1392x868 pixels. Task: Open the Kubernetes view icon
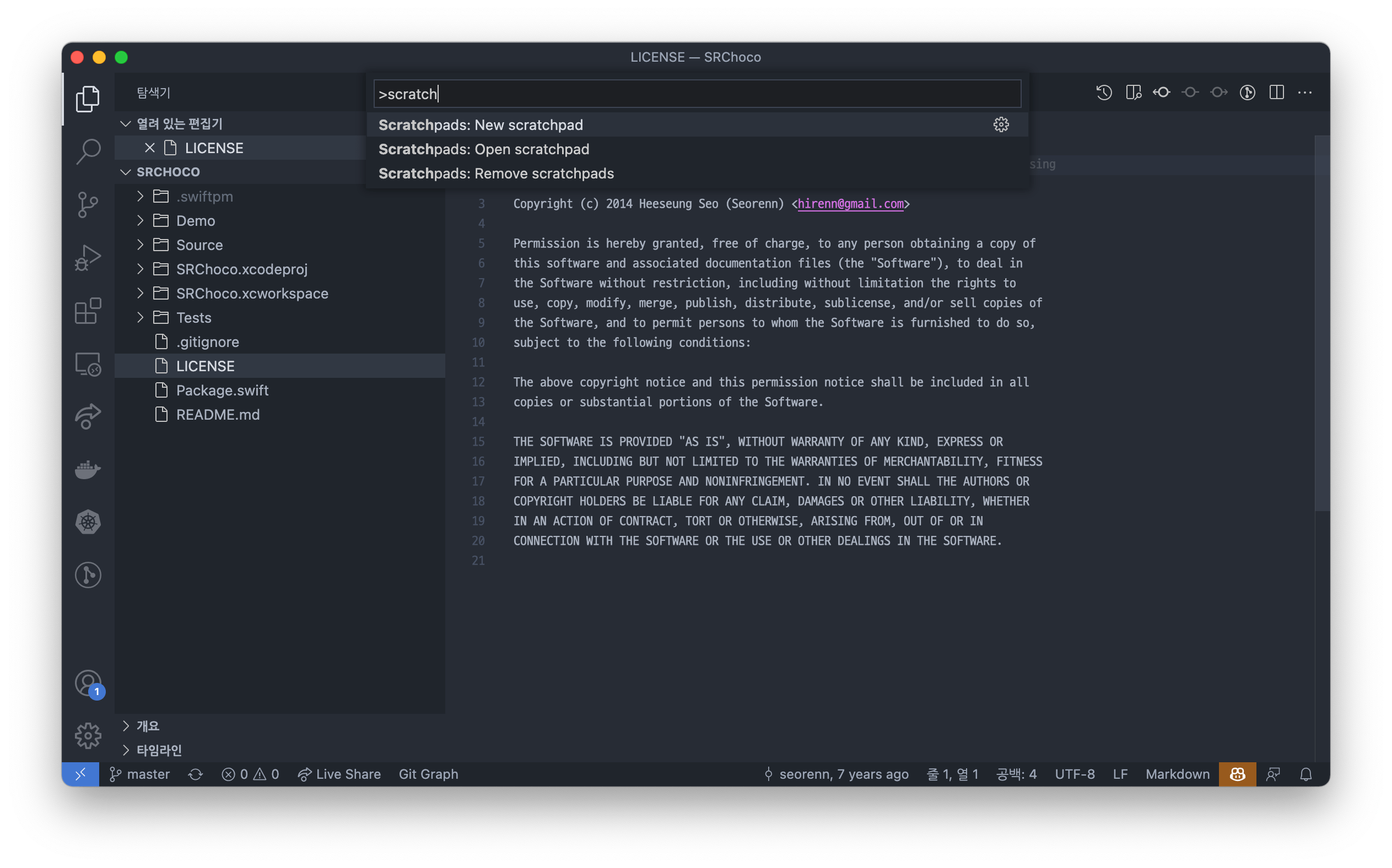tap(88, 522)
